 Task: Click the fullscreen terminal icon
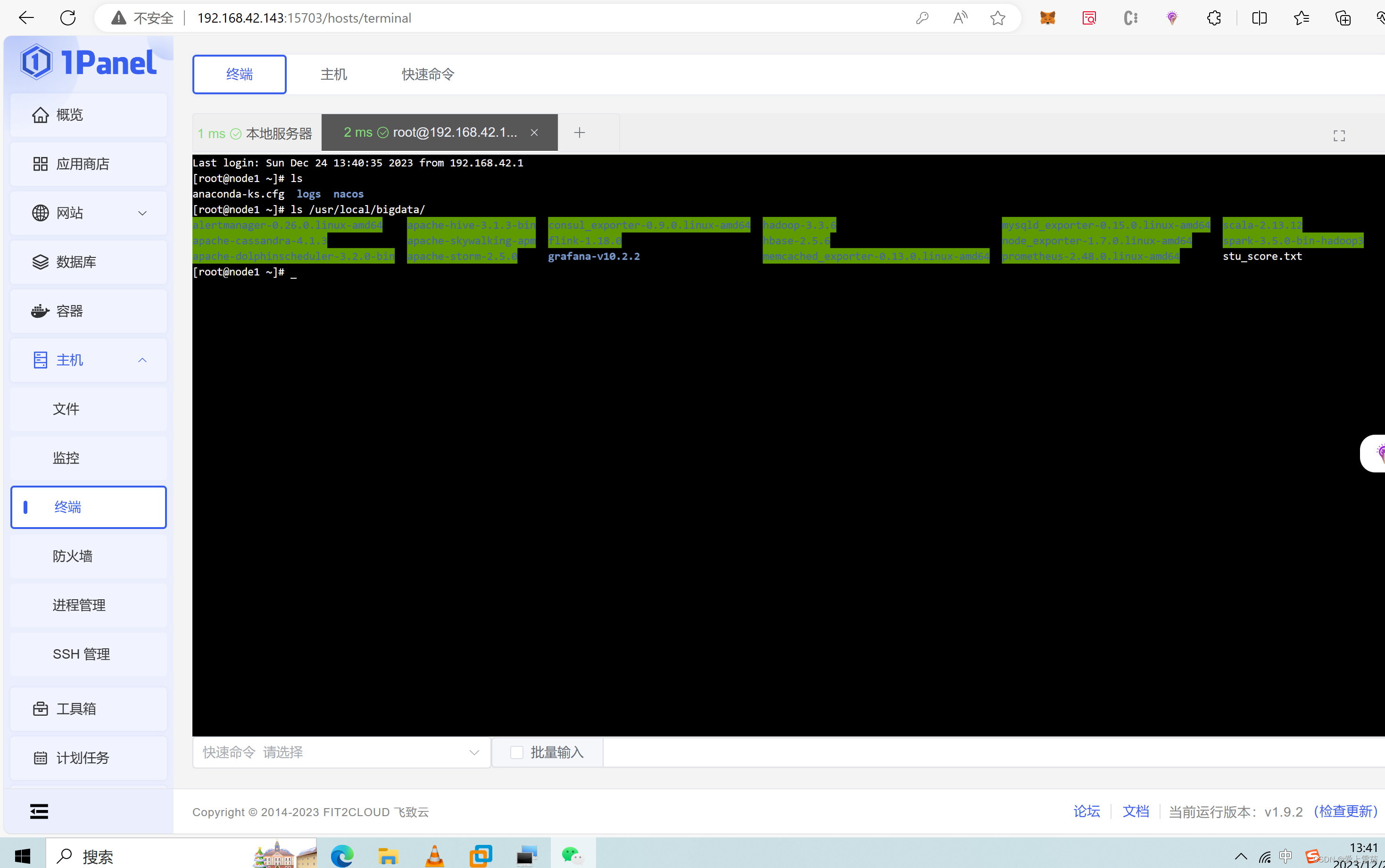(1338, 135)
